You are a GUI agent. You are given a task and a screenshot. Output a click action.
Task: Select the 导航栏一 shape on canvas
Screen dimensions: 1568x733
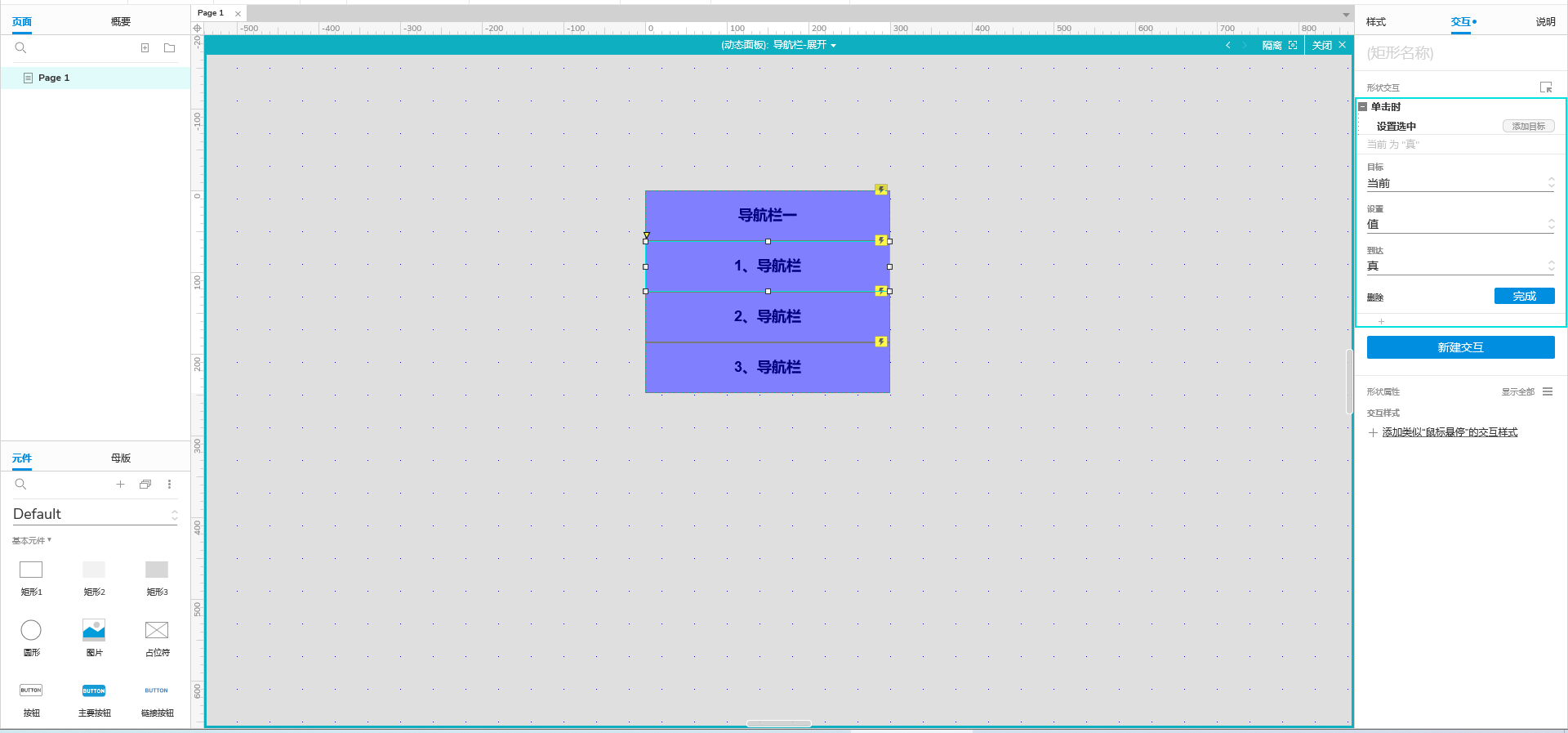click(768, 215)
